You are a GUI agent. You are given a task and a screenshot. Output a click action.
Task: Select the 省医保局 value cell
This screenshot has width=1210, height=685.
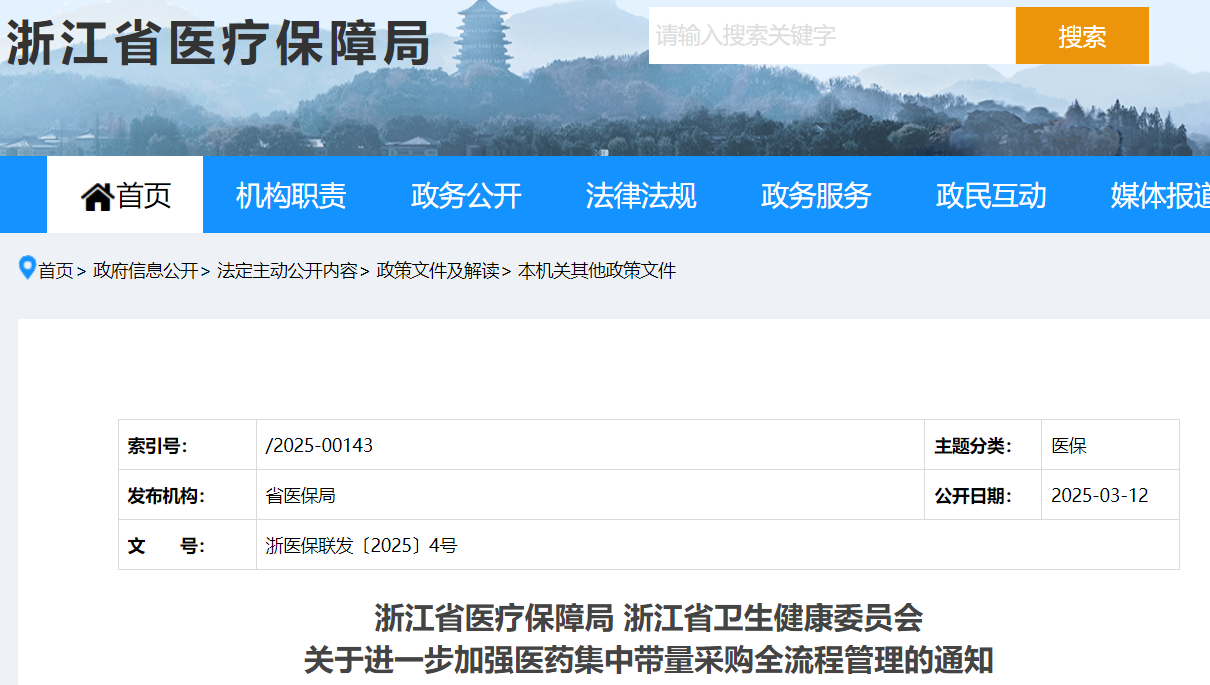pos(590,495)
